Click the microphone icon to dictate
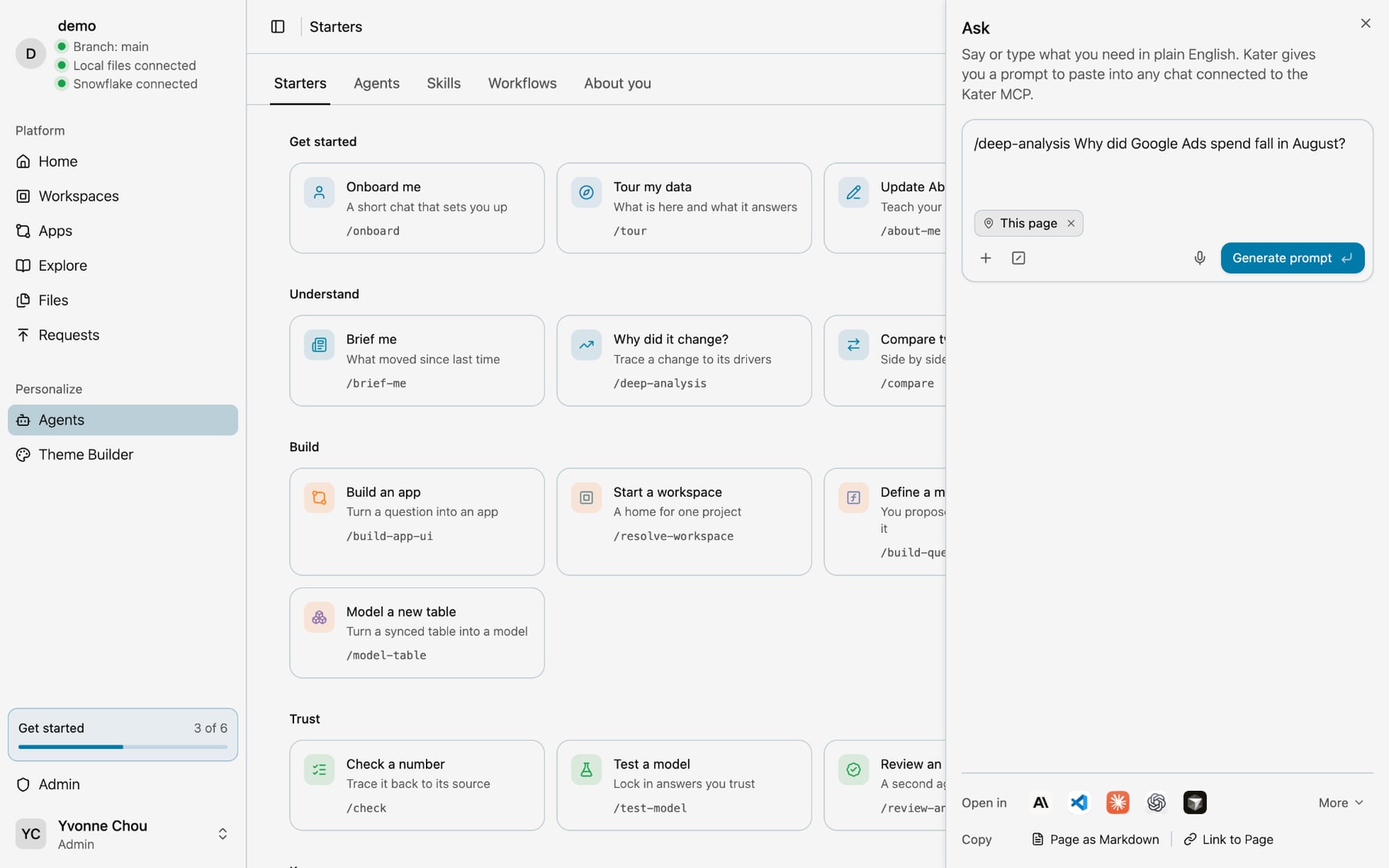The height and width of the screenshot is (868, 1389). point(1199,258)
